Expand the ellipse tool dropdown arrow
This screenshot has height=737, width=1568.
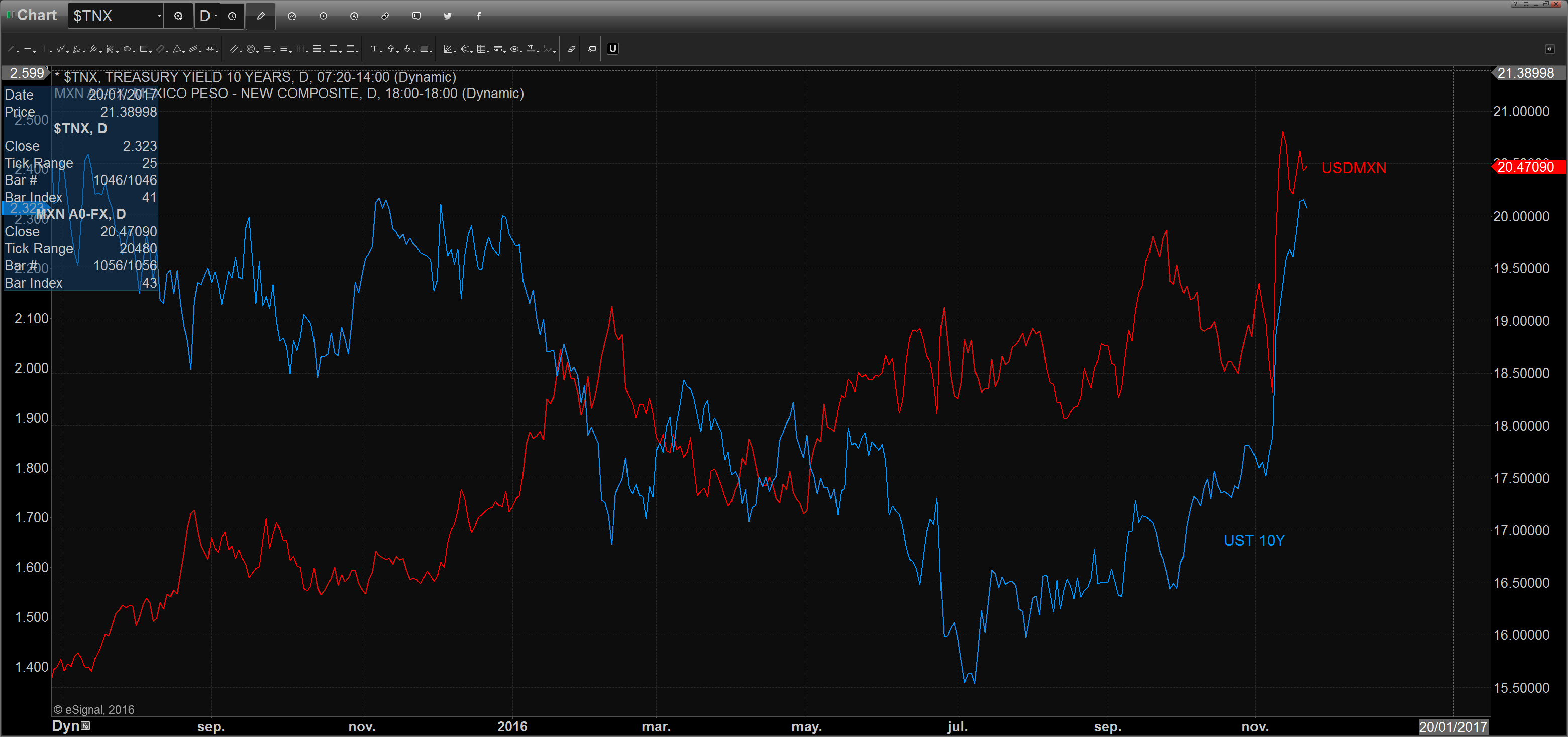pyautogui.click(x=134, y=52)
